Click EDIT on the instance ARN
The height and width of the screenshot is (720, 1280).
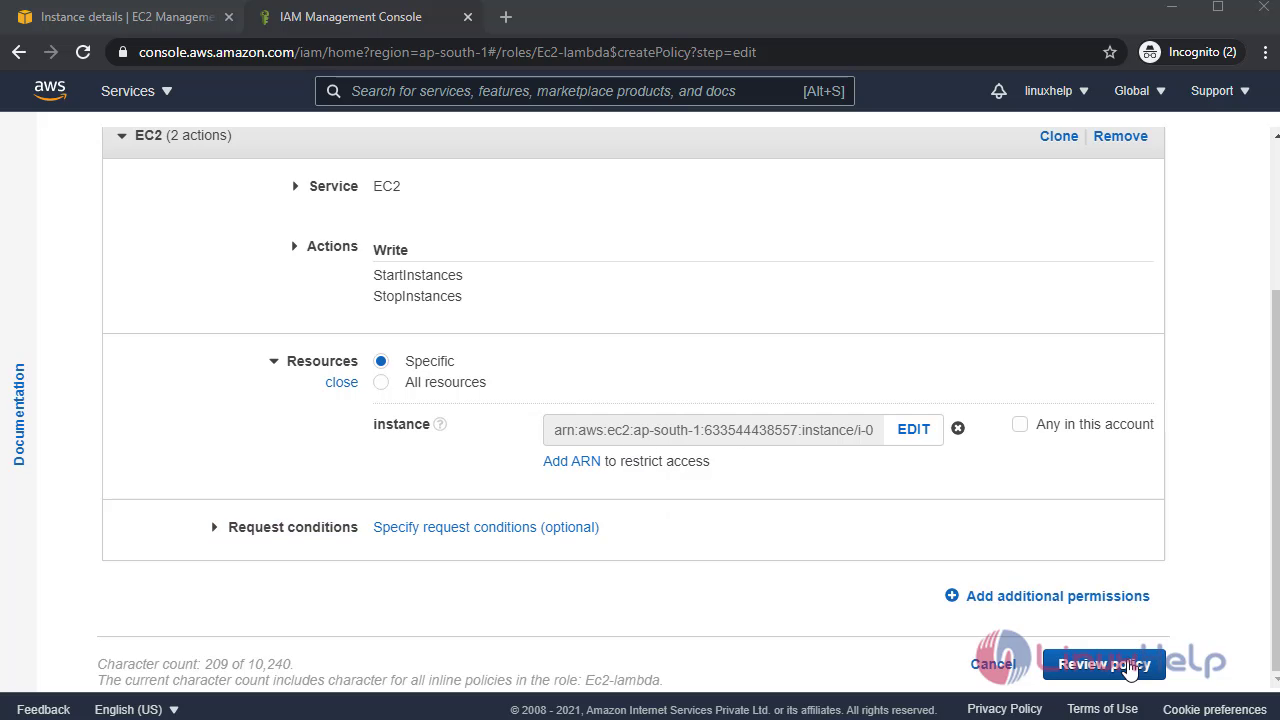pos(914,429)
